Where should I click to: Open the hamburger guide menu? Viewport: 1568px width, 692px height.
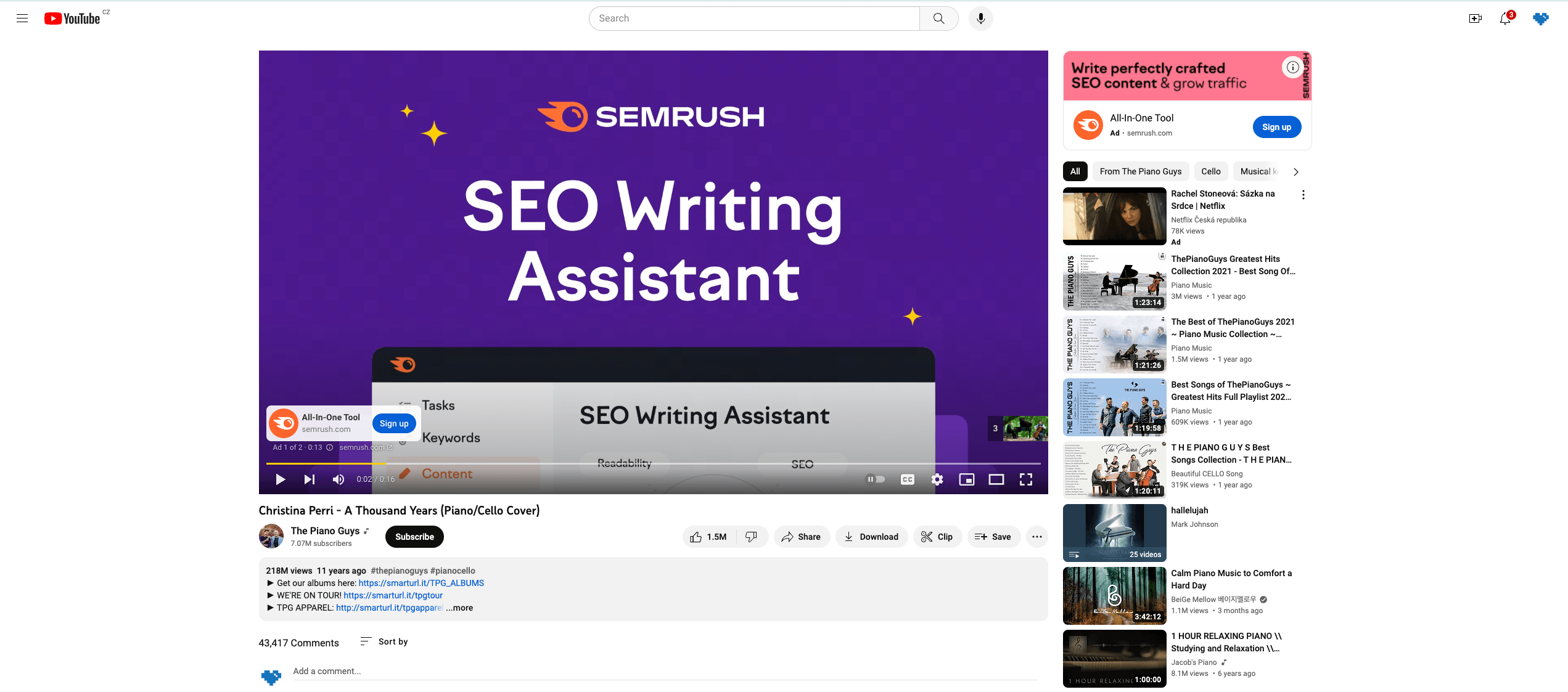pyautogui.click(x=22, y=18)
